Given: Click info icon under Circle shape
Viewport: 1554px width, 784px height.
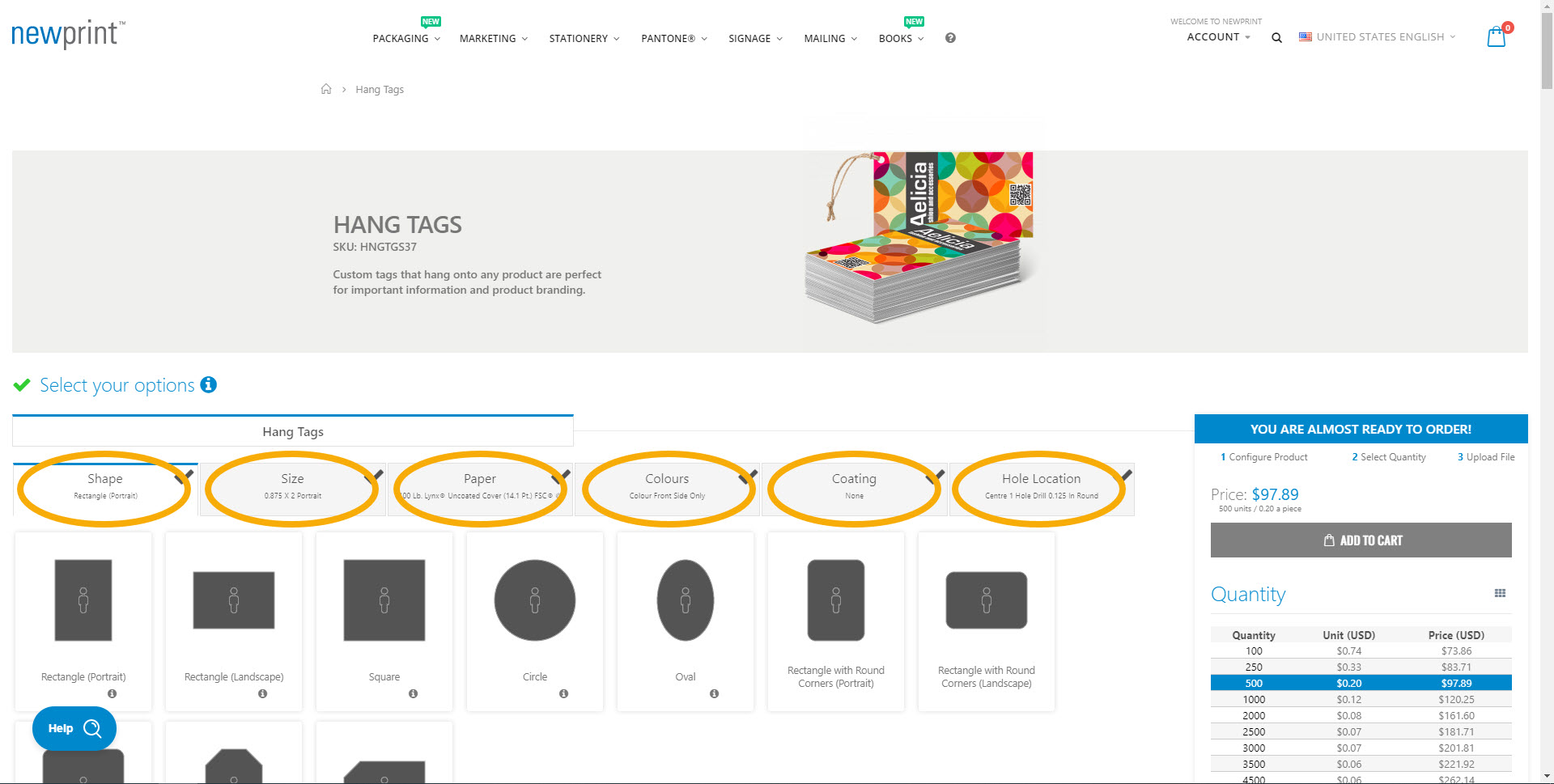Looking at the screenshot, I should (563, 693).
